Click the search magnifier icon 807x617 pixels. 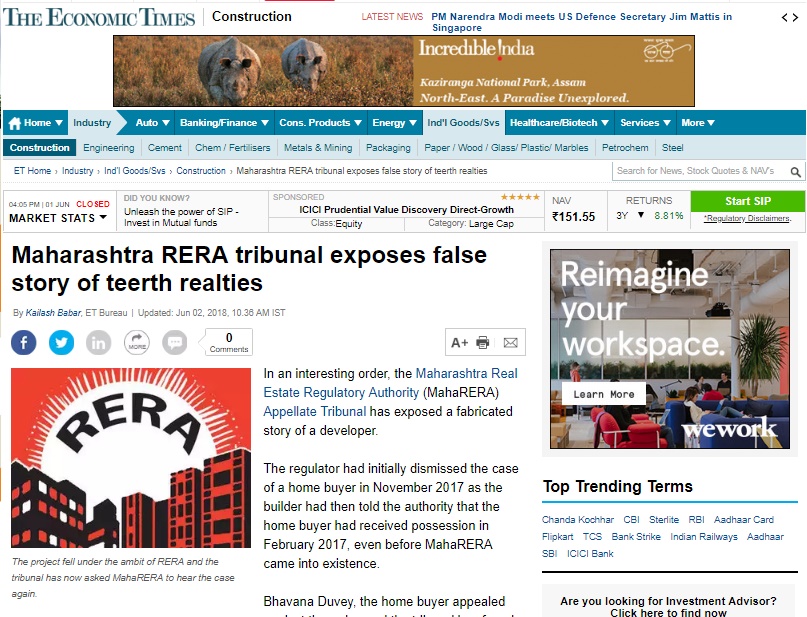point(795,171)
